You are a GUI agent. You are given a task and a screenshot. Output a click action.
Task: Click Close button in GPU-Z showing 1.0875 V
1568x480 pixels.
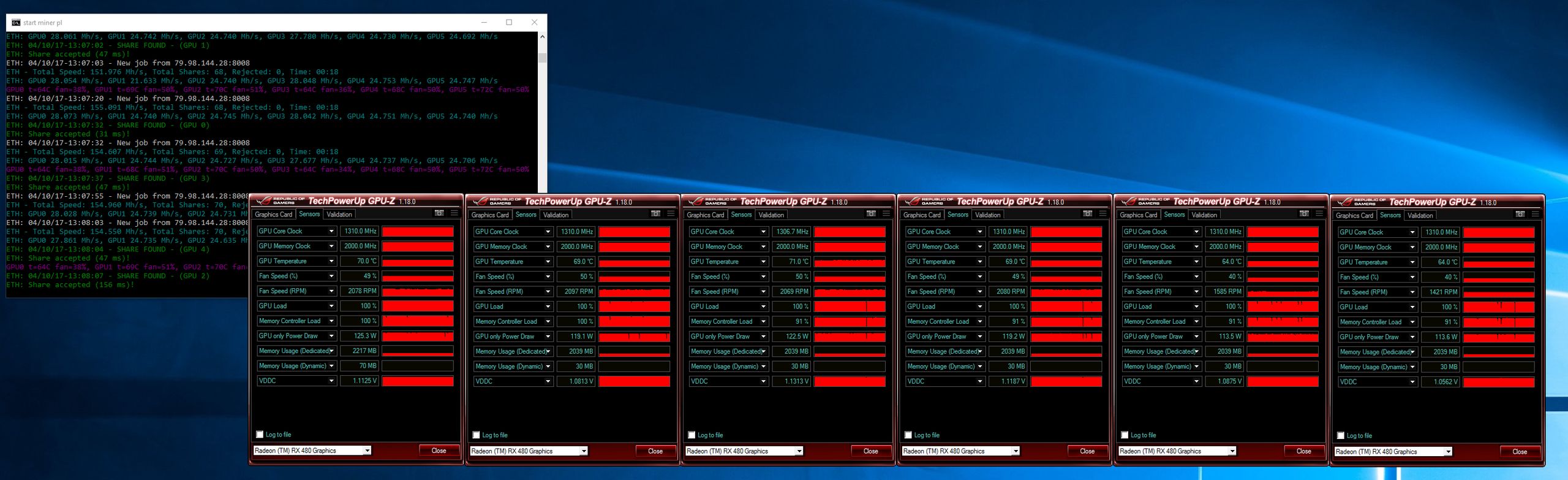[x=1304, y=451]
